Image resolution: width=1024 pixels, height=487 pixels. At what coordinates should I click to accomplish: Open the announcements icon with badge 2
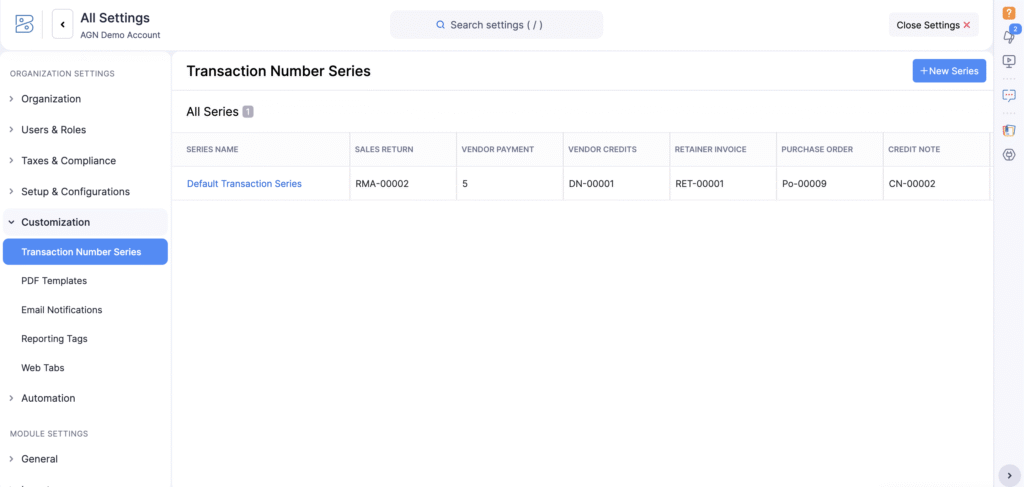1009,36
